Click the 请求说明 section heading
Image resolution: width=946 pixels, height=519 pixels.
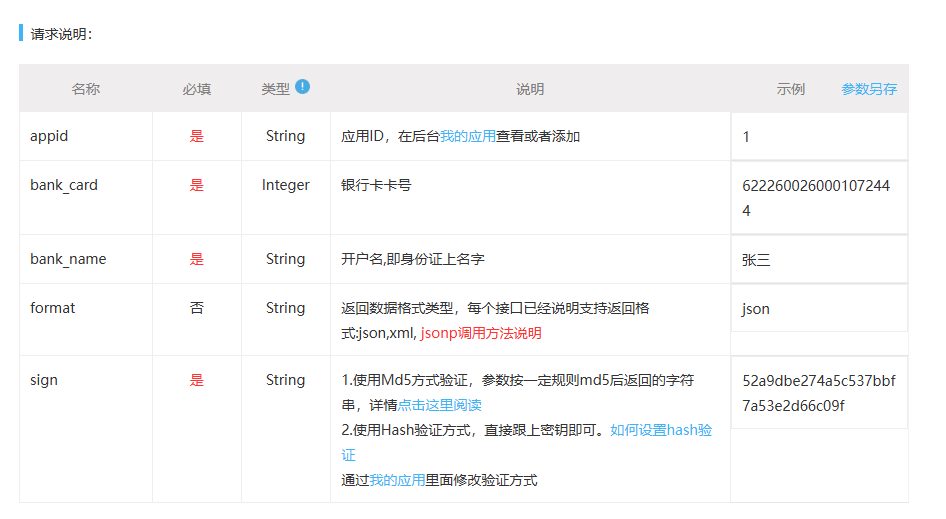[61, 34]
